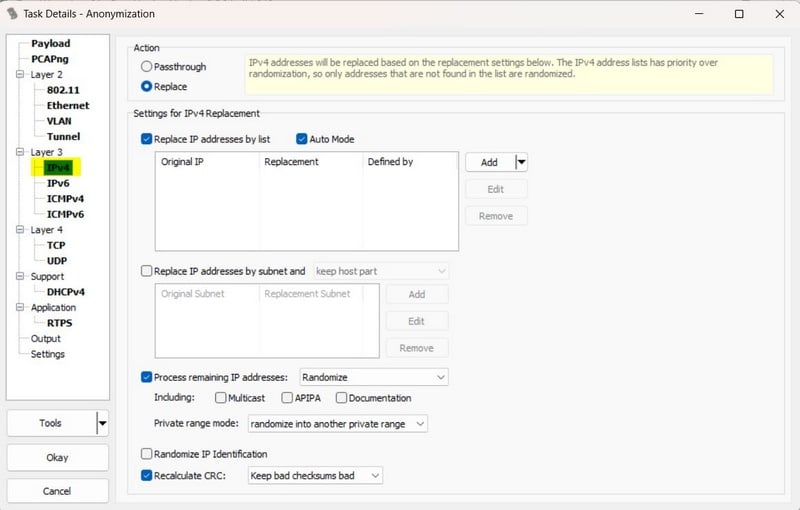The height and width of the screenshot is (510, 800).
Task: Select Payload in the tree
Action: pyautogui.click(x=51, y=43)
